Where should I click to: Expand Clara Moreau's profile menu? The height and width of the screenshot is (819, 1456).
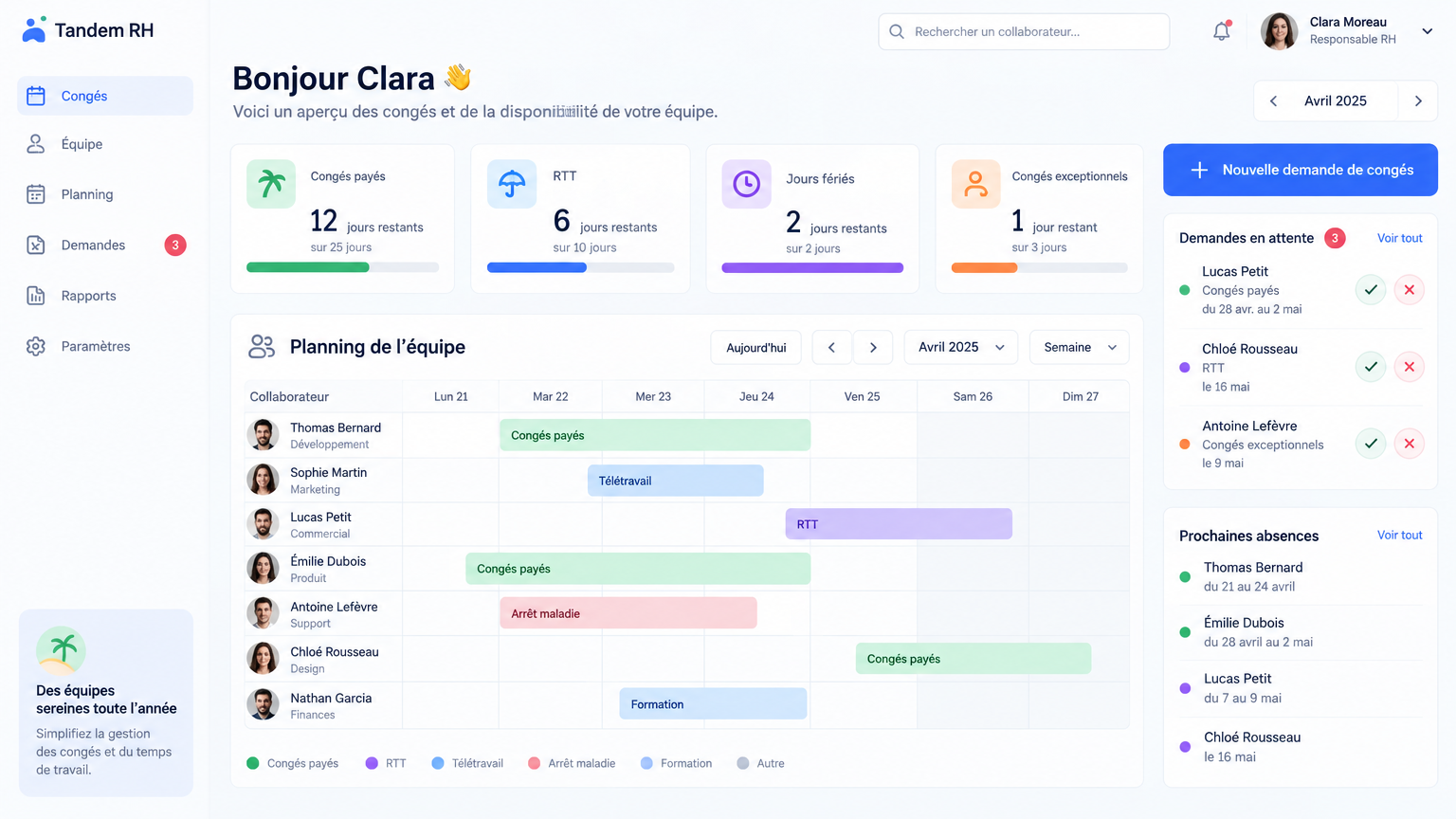(1427, 31)
